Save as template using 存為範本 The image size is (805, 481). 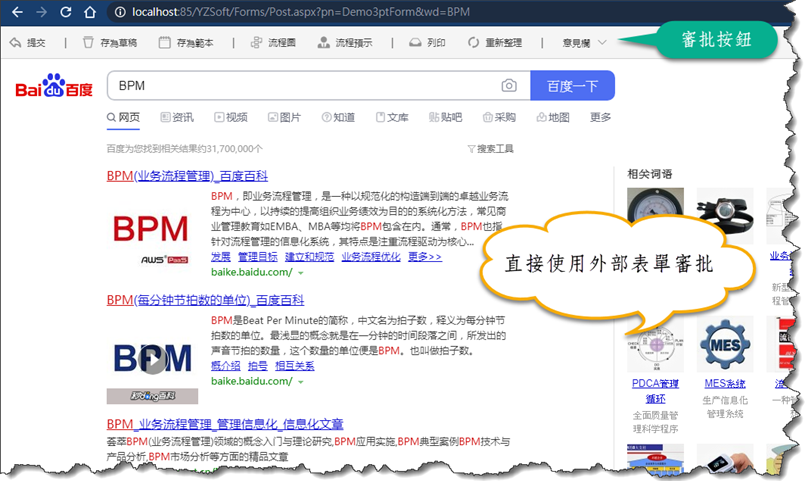tap(186, 43)
